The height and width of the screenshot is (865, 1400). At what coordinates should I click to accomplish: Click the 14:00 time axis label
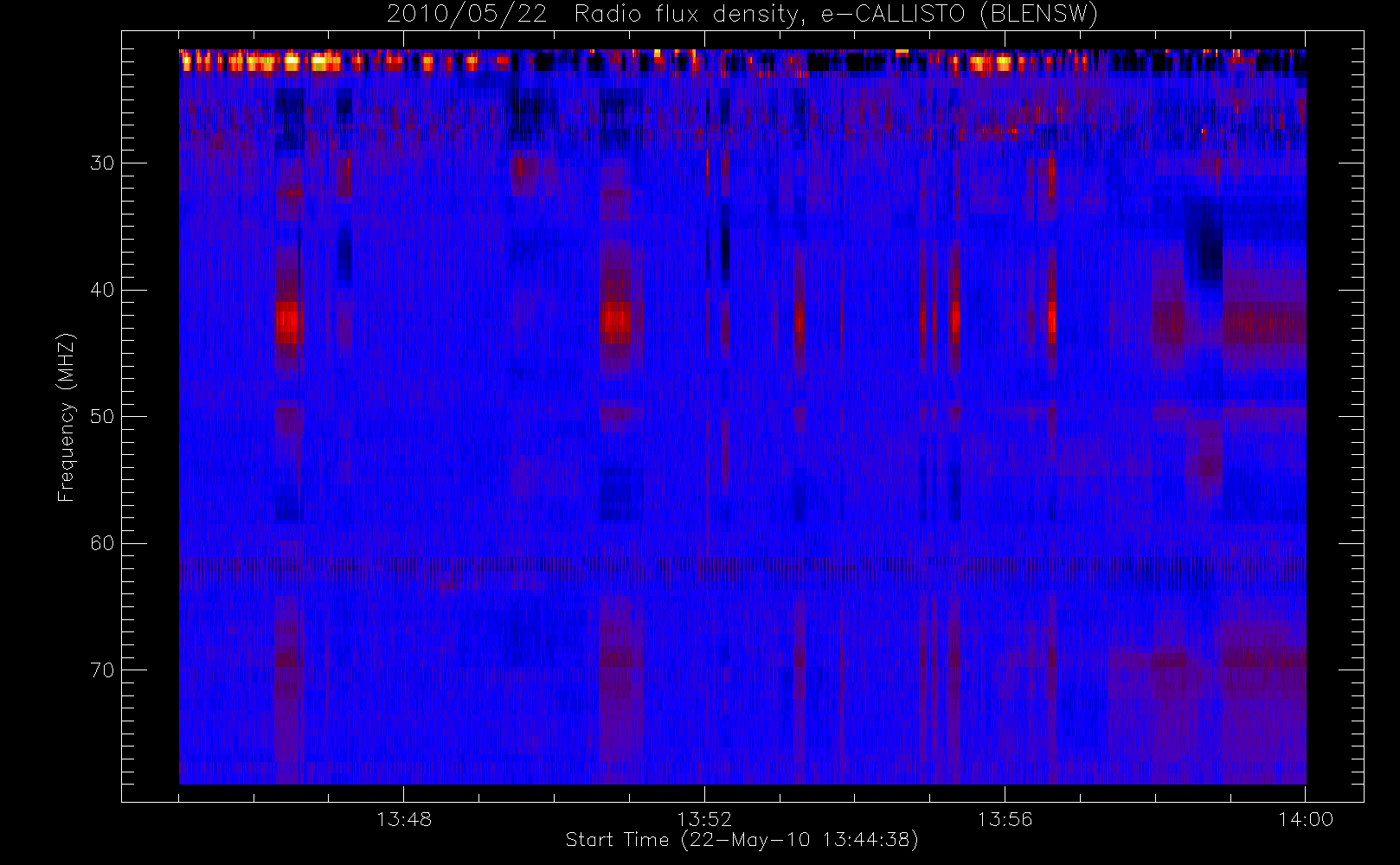coord(1305,819)
